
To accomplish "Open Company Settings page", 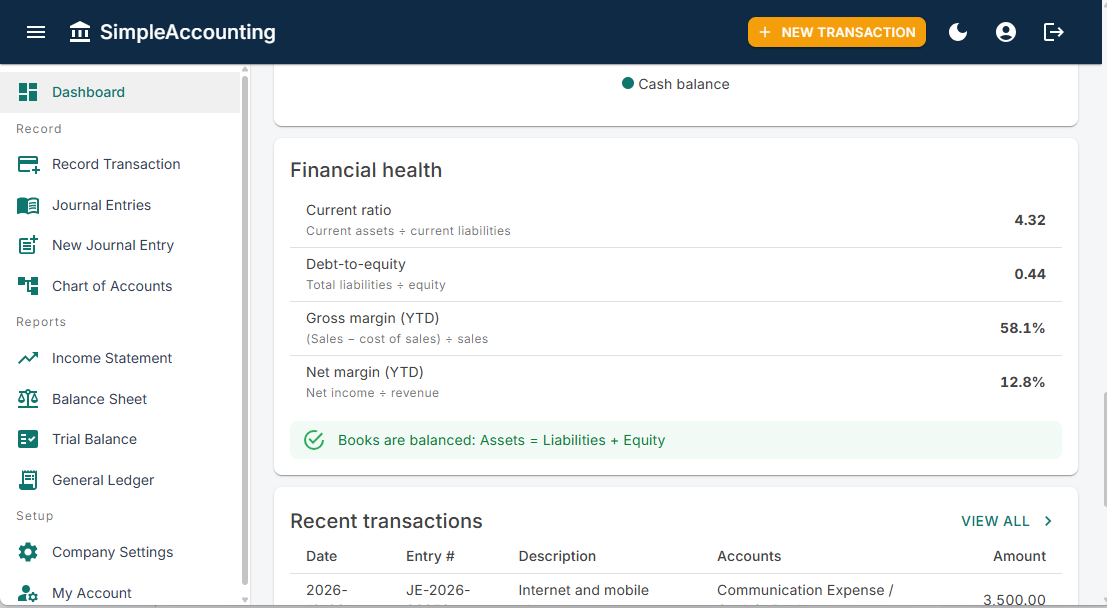I will click(x=120, y=552).
